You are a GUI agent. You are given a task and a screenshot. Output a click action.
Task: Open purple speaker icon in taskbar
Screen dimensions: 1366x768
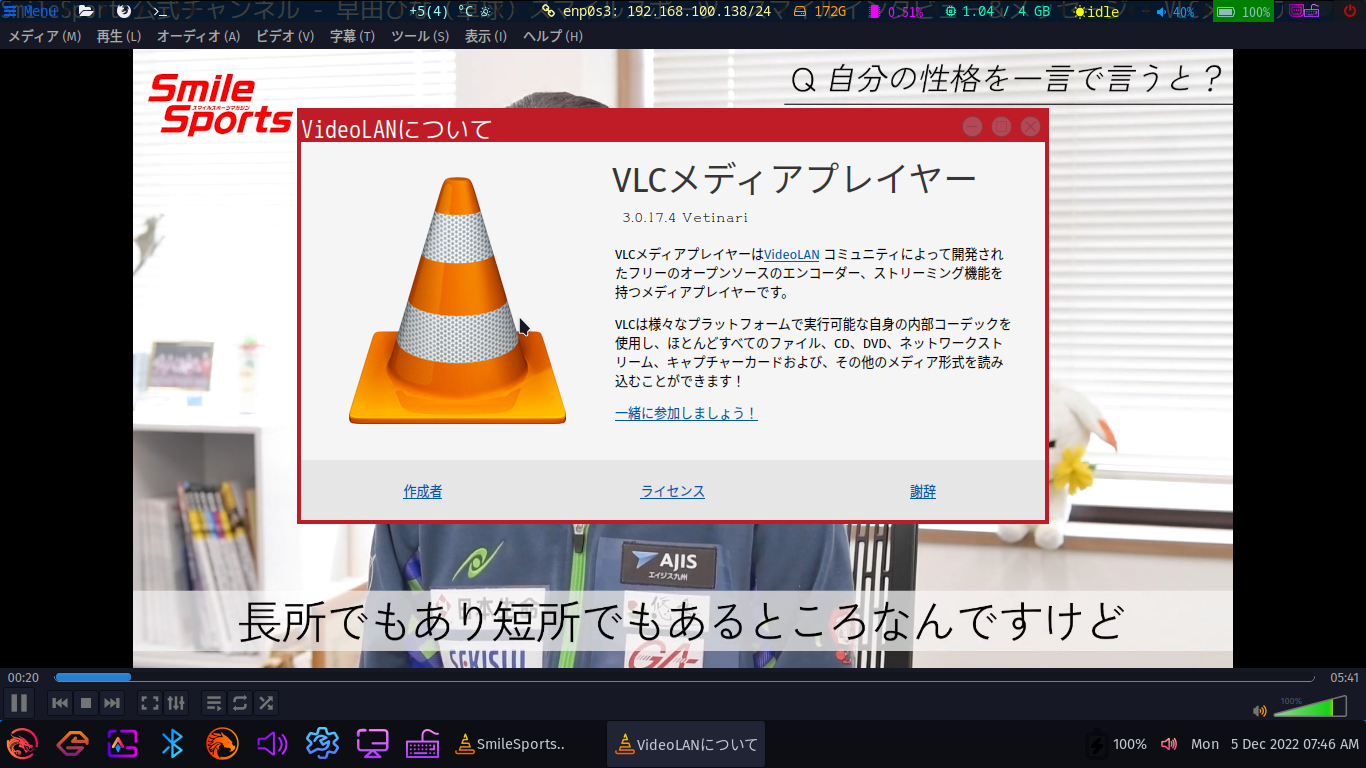[x=272, y=744]
